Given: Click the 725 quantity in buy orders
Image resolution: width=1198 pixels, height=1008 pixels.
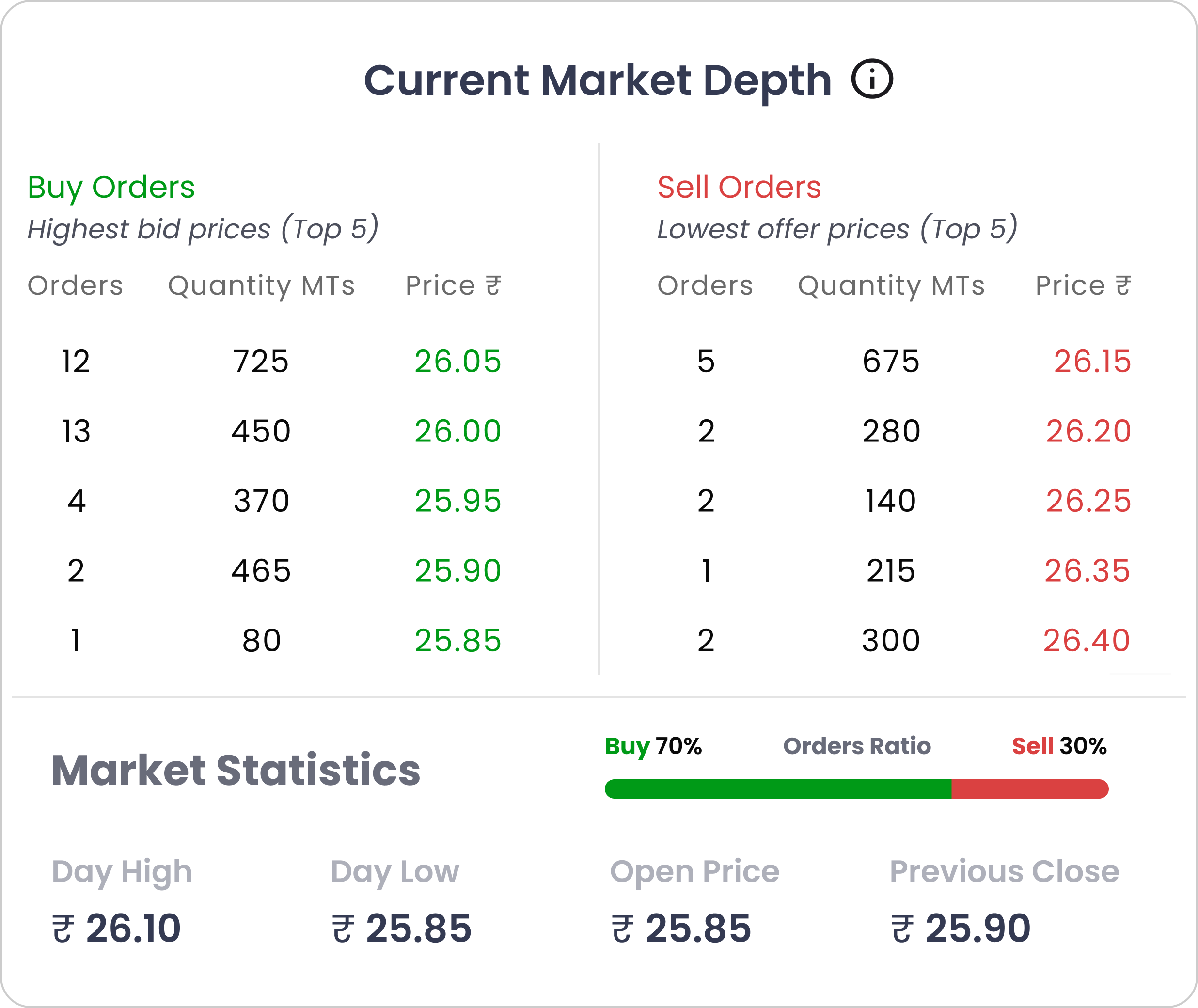Looking at the screenshot, I should tap(261, 362).
